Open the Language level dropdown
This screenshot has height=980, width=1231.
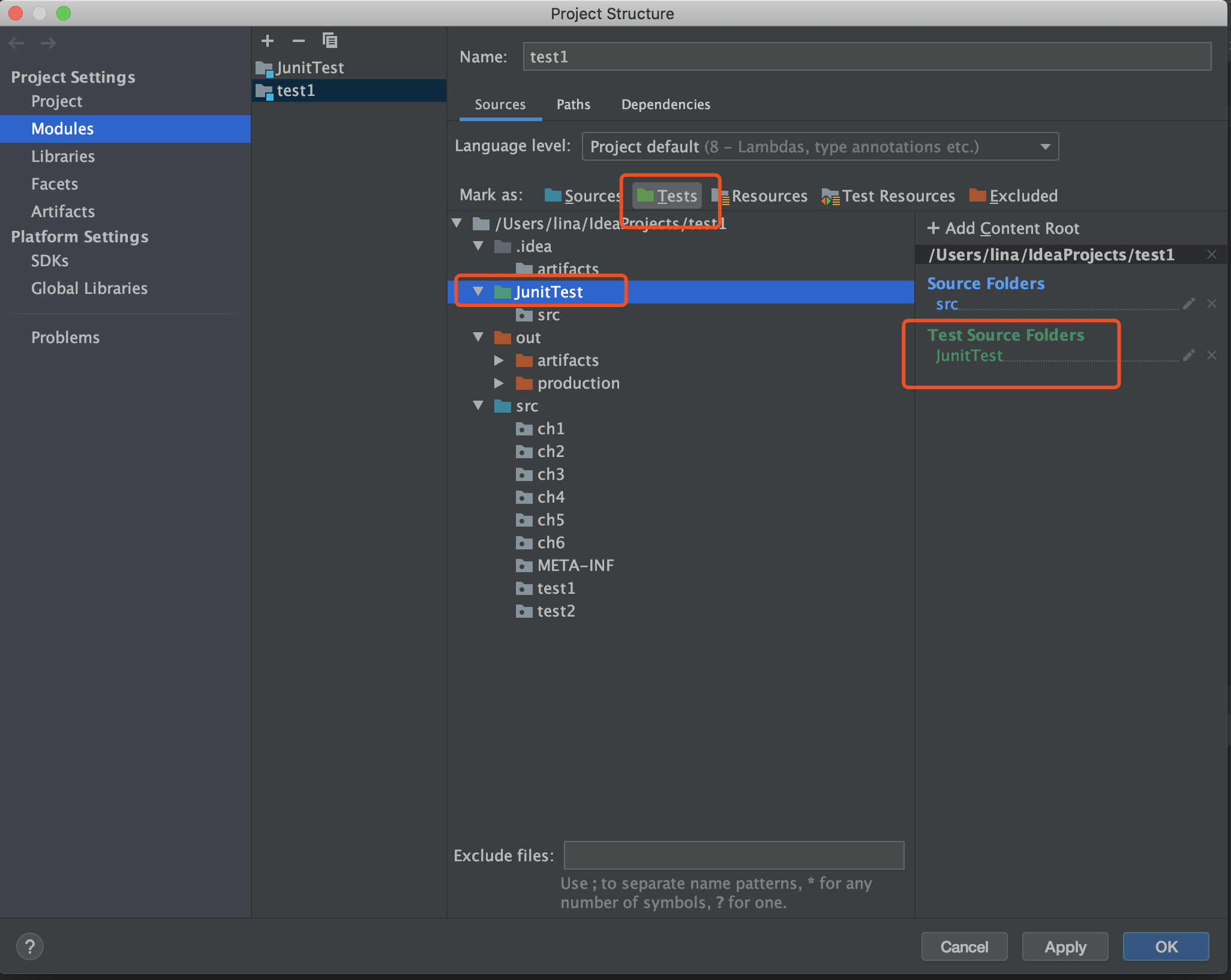tap(819, 147)
